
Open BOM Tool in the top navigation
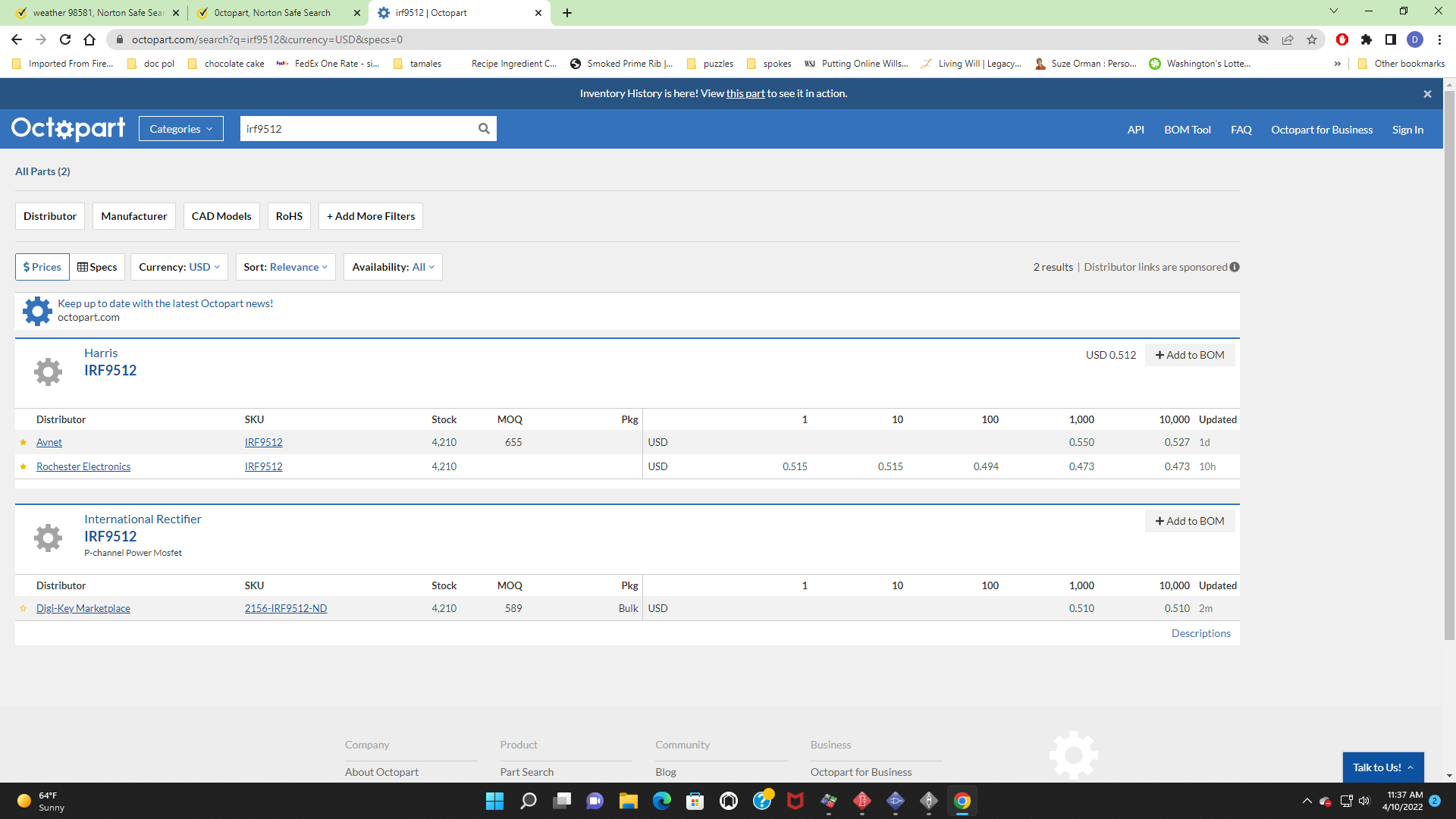point(1188,130)
